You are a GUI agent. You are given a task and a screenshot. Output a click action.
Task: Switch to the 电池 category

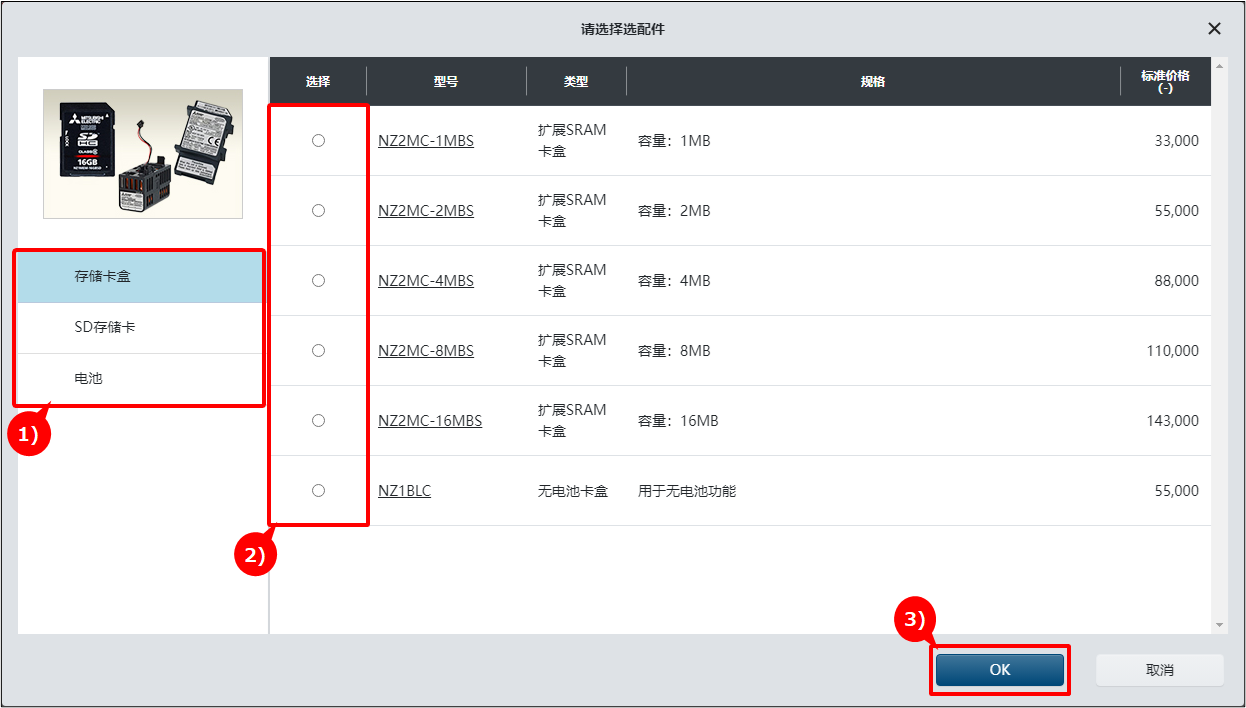coord(140,379)
